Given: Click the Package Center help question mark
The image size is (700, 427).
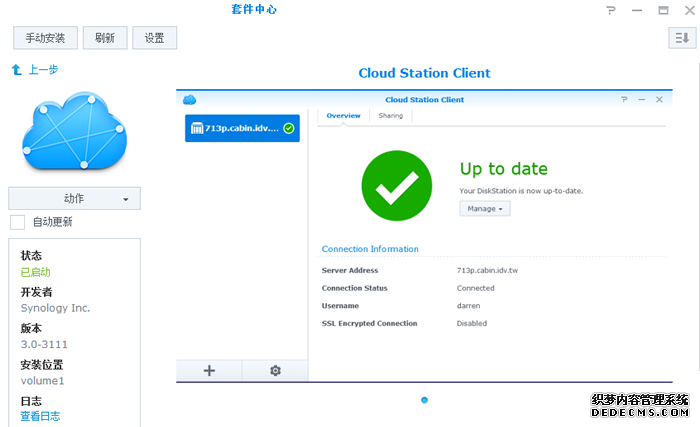Looking at the screenshot, I should coord(611,10).
